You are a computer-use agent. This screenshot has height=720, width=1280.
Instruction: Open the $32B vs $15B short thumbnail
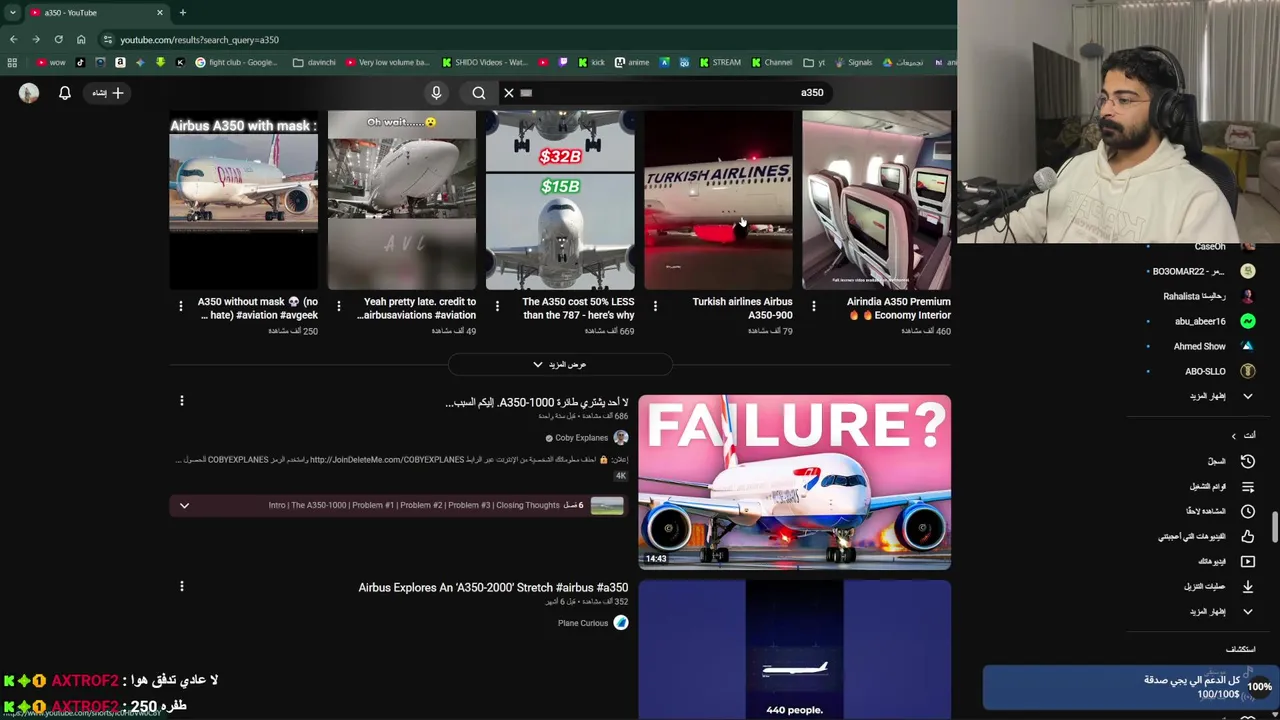click(x=560, y=200)
